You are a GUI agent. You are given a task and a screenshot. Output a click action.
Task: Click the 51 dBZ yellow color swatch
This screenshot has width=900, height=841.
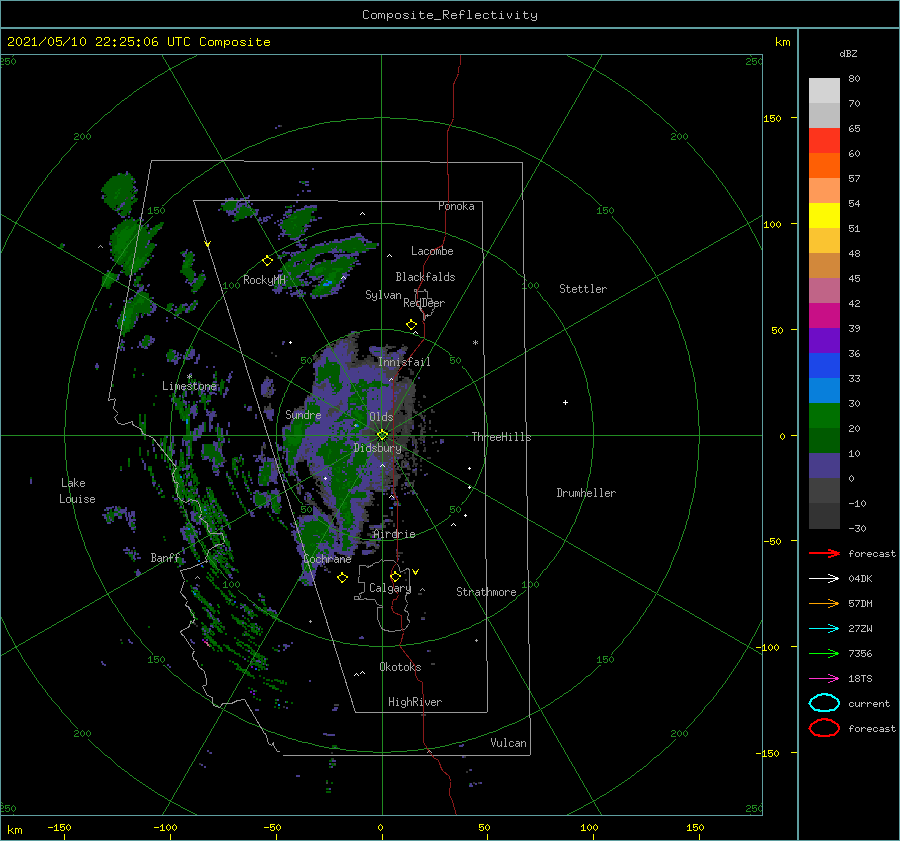coord(824,215)
